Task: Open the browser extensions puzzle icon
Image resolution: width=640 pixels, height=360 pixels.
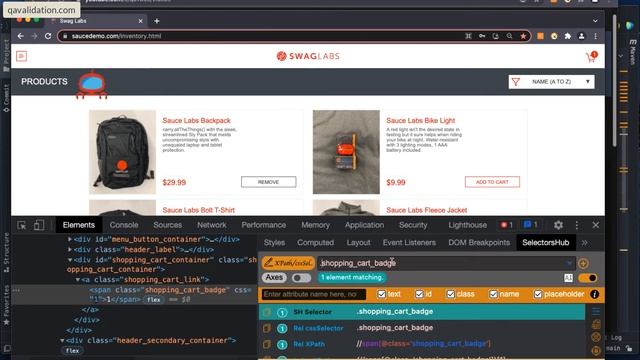Action: pyautogui.click(x=567, y=36)
